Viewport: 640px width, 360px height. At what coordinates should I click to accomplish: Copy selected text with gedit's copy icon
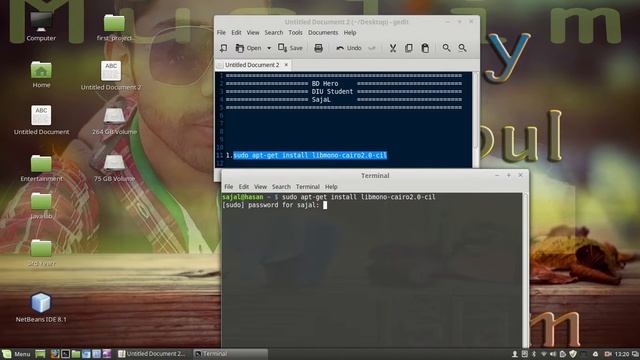click(409, 48)
